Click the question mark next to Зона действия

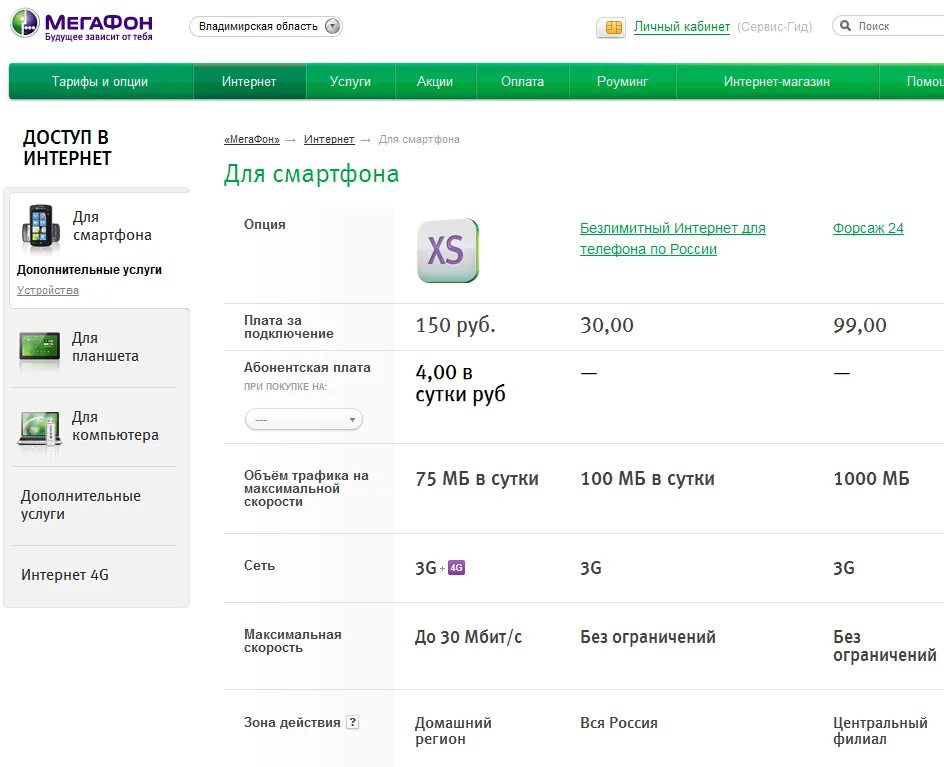click(353, 722)
